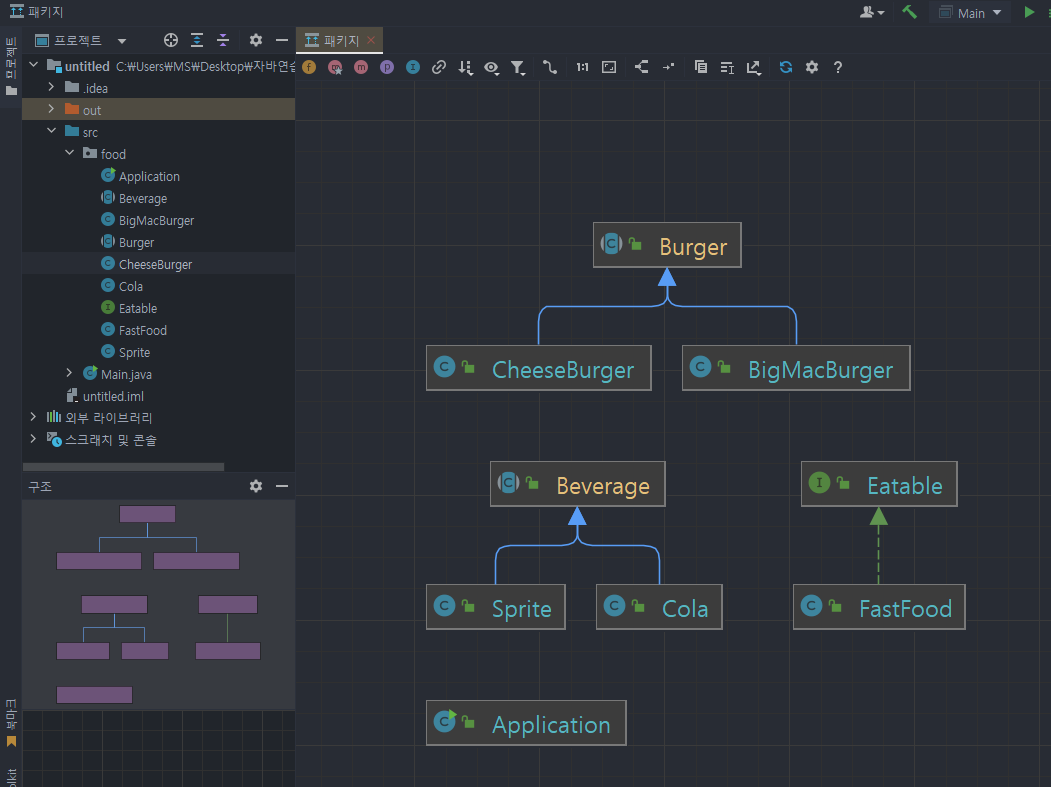The image size is (1051, 787).
Task: Expand the 외부 라이브러리 node
Action: point(34,417)
